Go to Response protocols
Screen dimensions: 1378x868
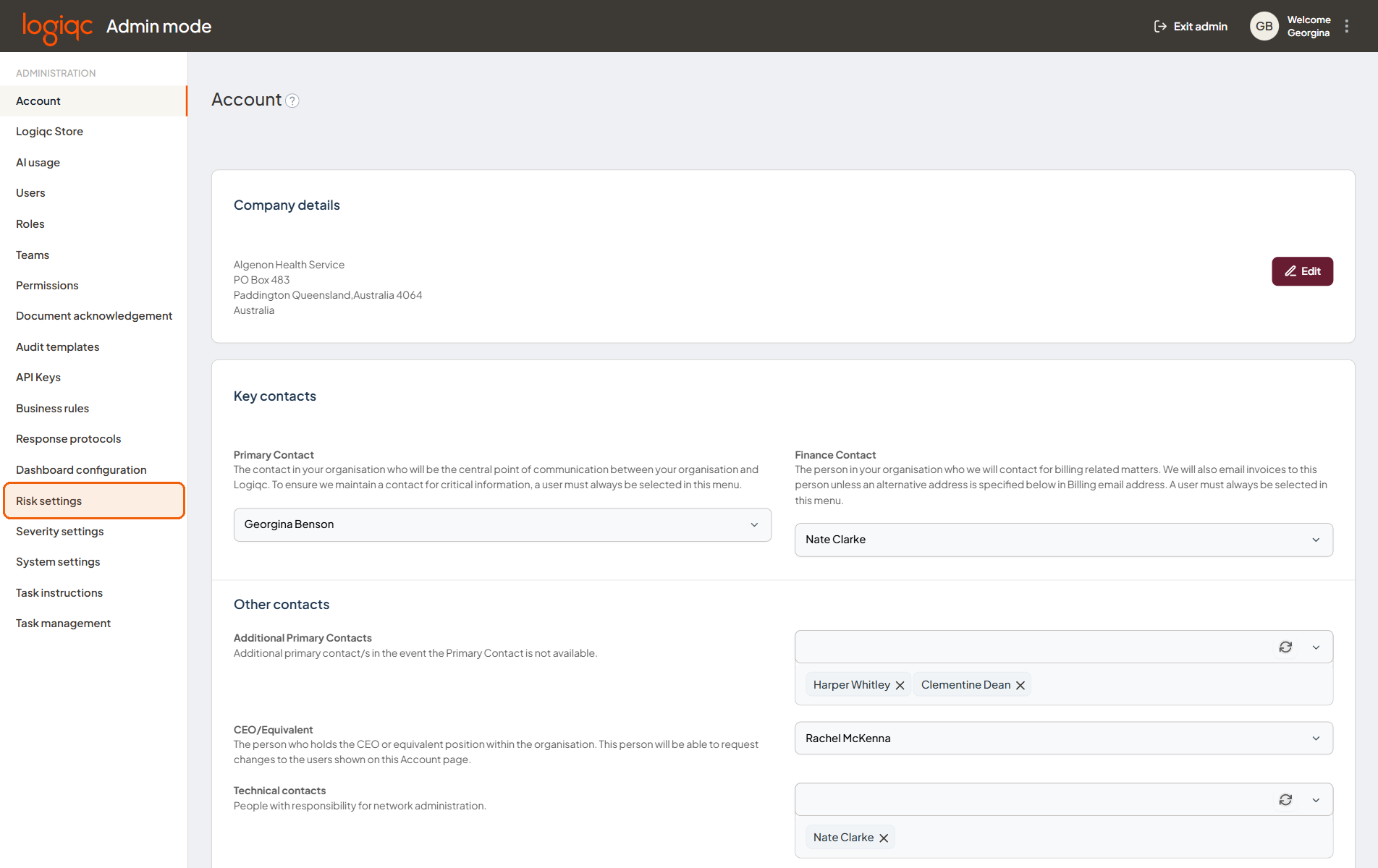click(93, 438)
